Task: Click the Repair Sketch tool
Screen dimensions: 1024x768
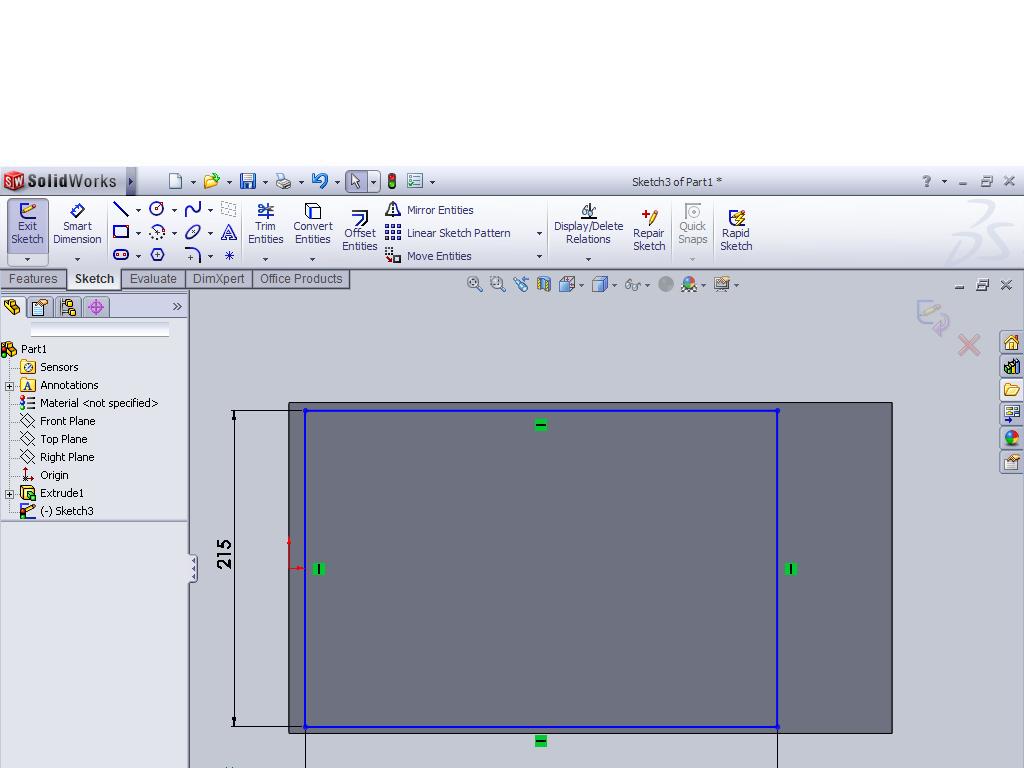Action: (x=648, y=231)
